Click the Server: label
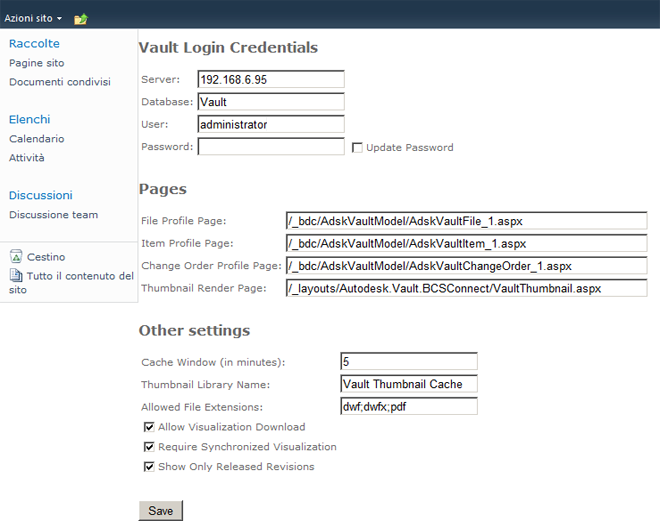The image size is (660, 521). click(x=160, y=80)
